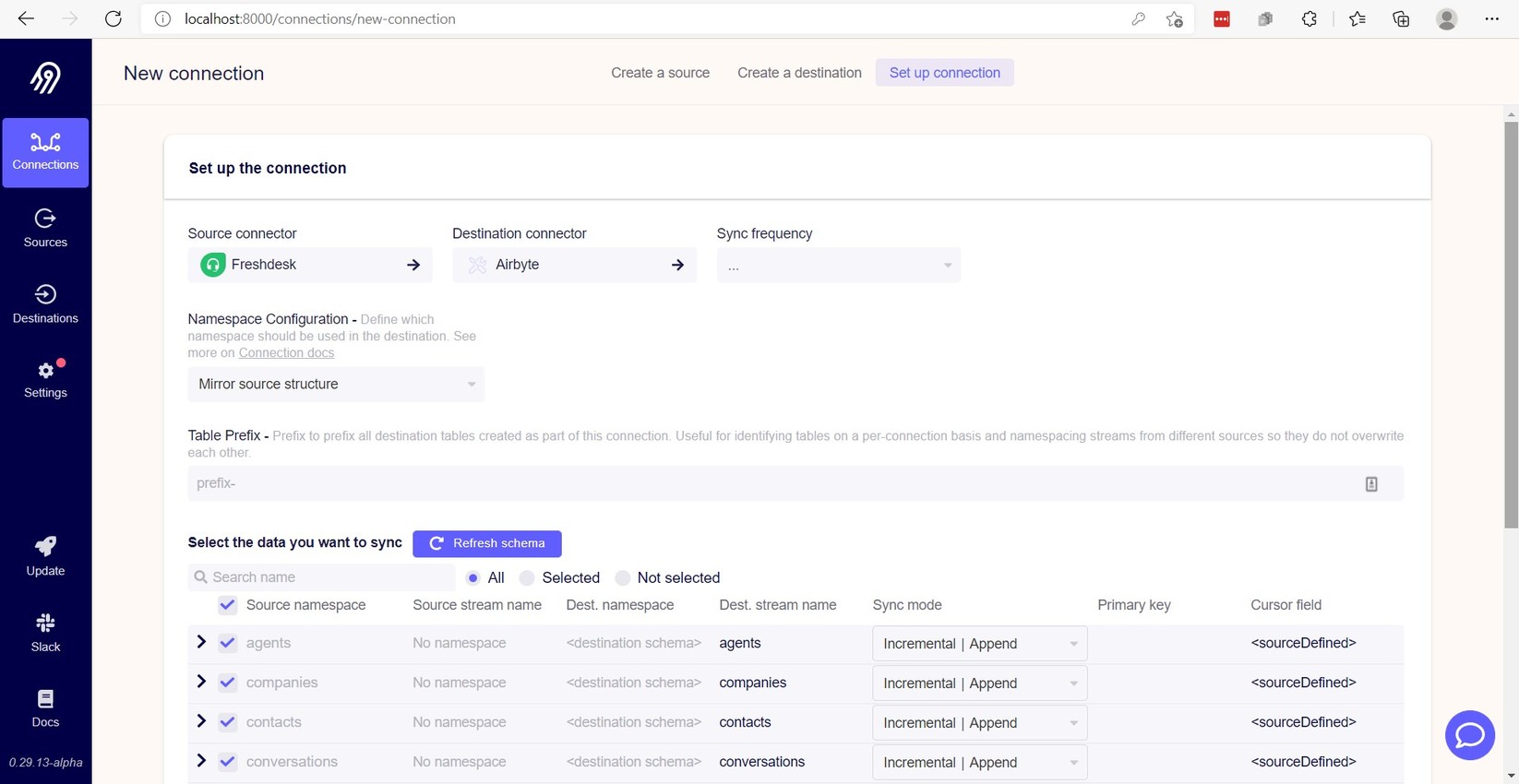Click sourceDefined cursor for companies row
The width and height of the screenshot is (1519, 784).
(1303, 683)
